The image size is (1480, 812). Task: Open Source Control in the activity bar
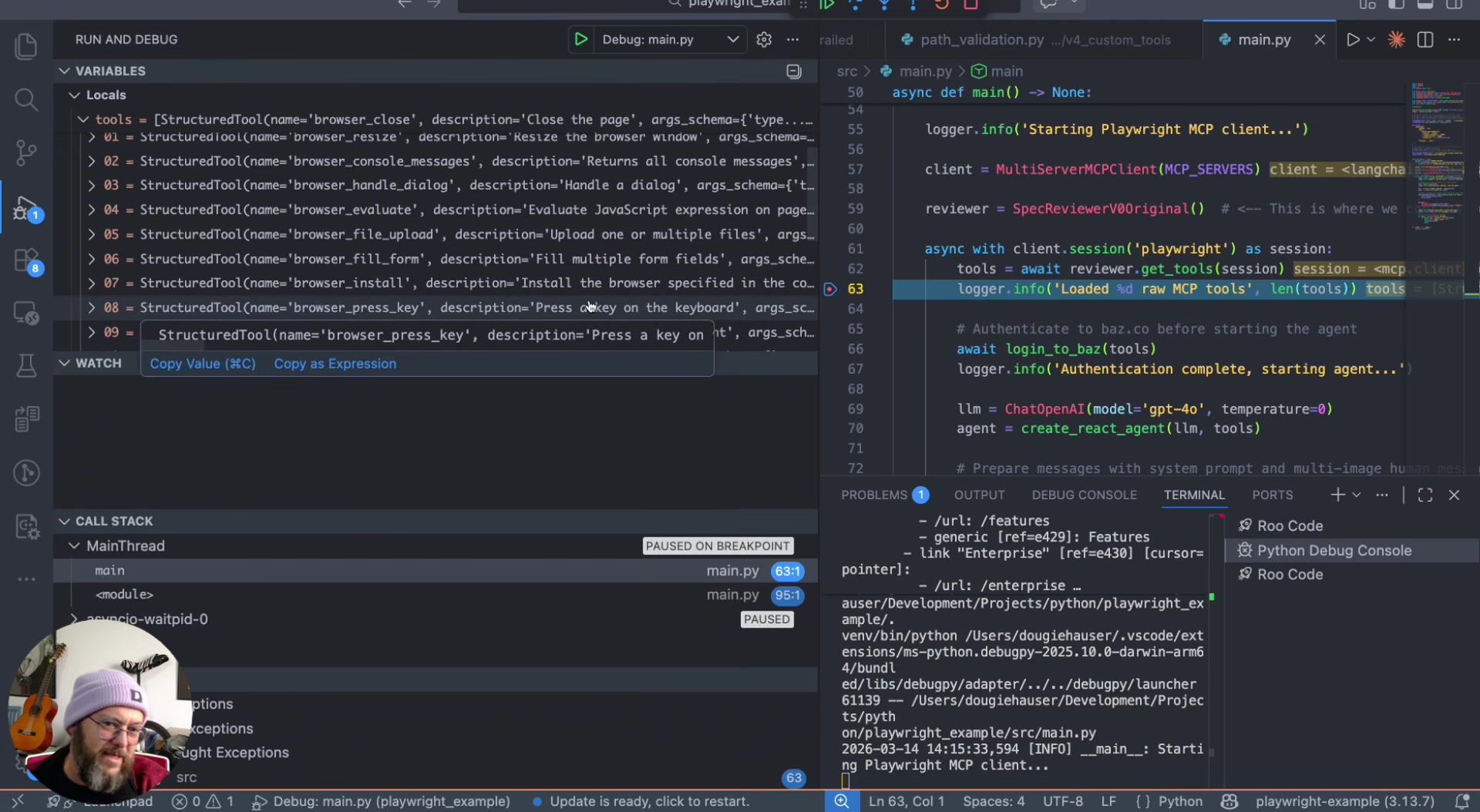pyautogui.click(x=26, y=153)
